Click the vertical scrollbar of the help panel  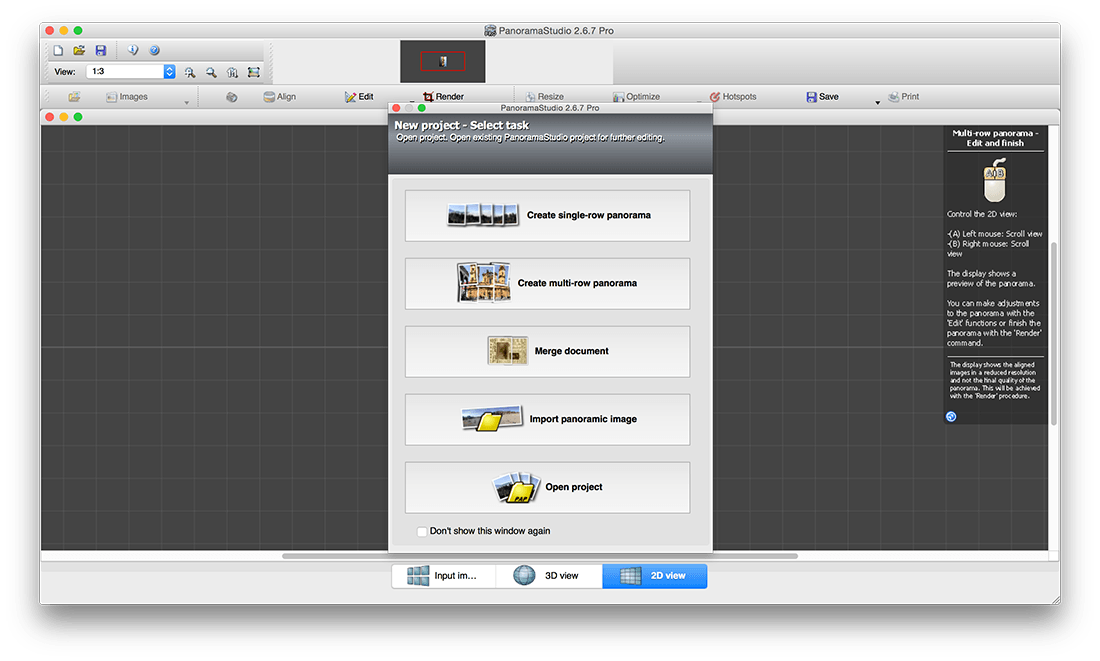pyautogui.click(x=1053, y=333)
